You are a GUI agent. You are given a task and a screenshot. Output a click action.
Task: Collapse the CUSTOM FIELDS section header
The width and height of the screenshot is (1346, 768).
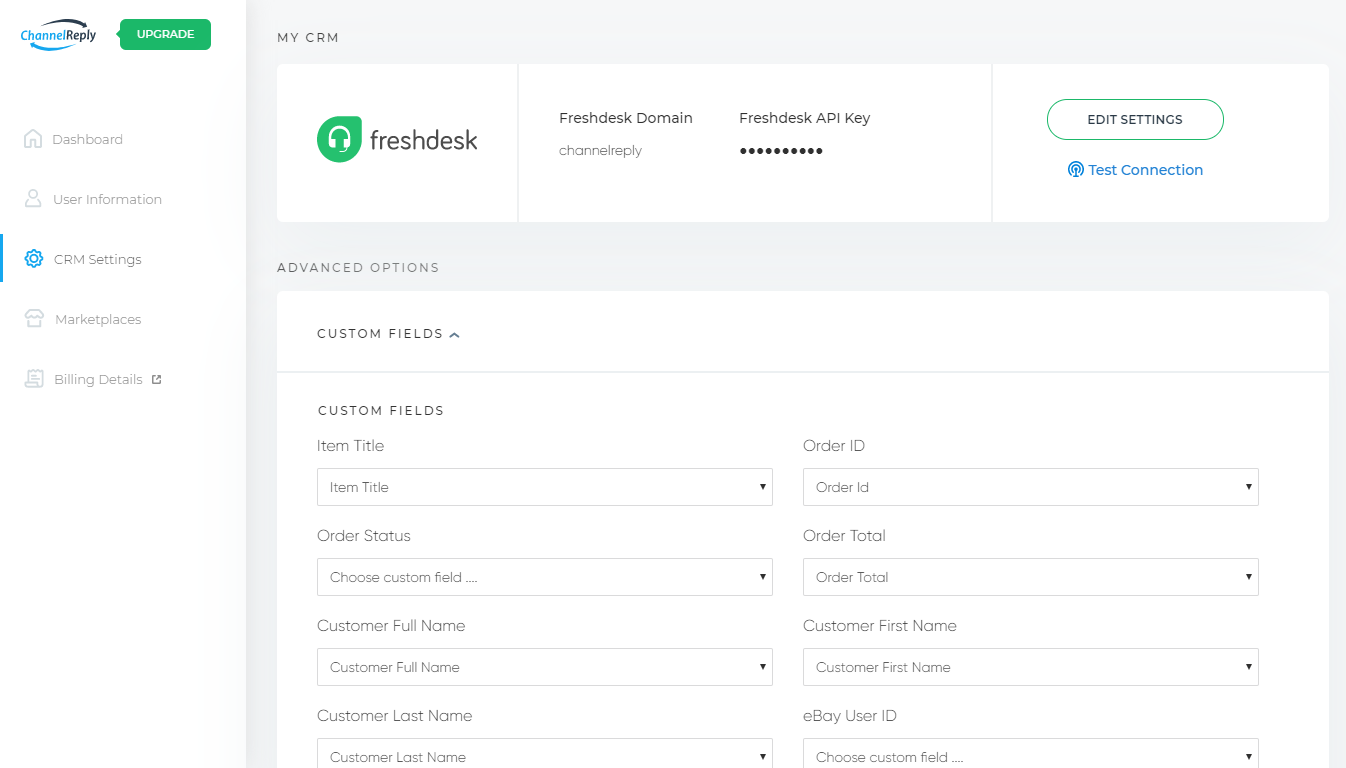pos(389,334)
